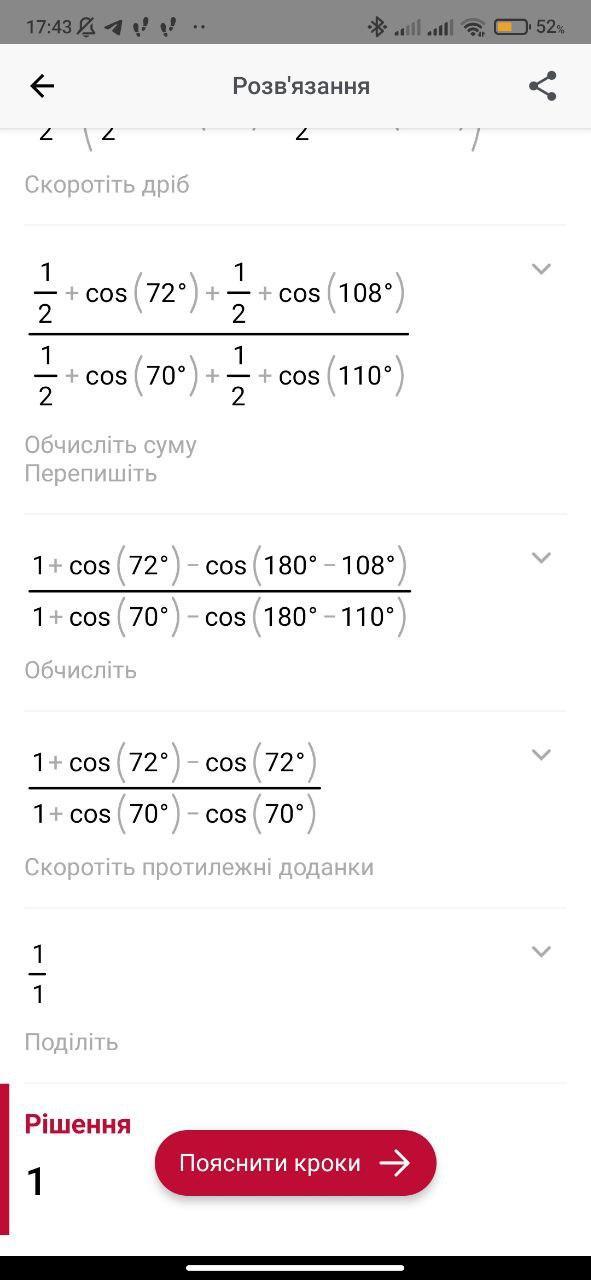Viewport: 591px width, 1280px height.
Task: Tap the 1/1 fraction expression
Action: pos(37,973)
